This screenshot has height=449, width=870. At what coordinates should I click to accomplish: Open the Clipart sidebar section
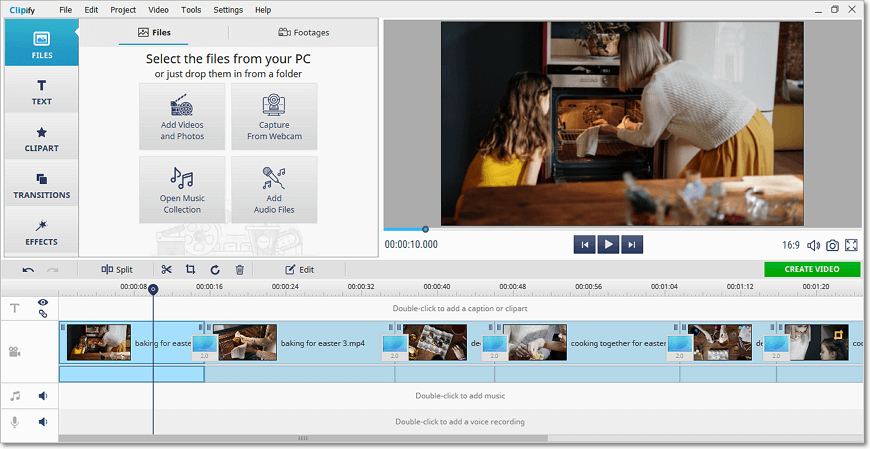[42, 137]
